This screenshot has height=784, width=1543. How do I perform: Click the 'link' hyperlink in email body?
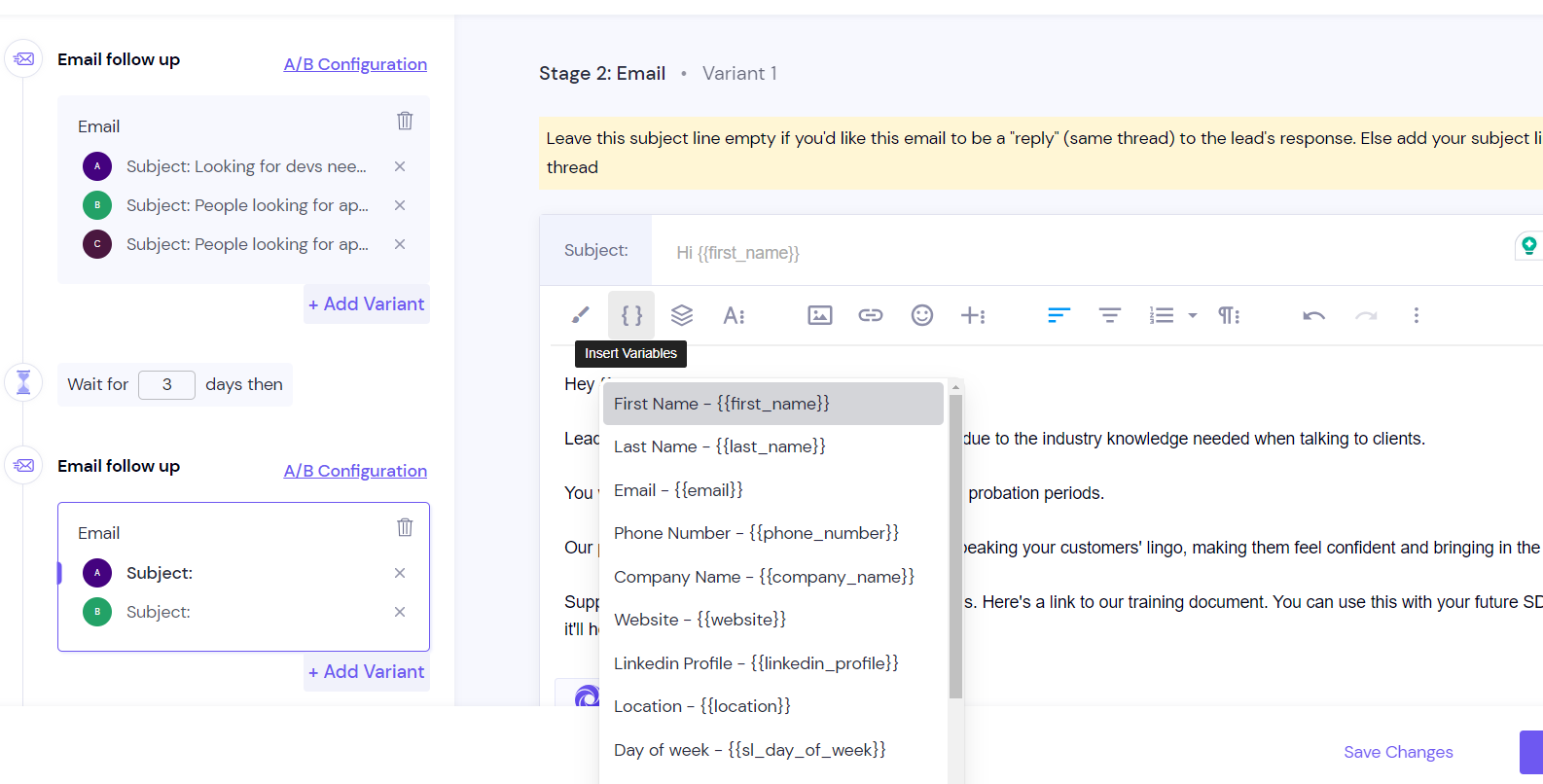tap(1062, 602)
